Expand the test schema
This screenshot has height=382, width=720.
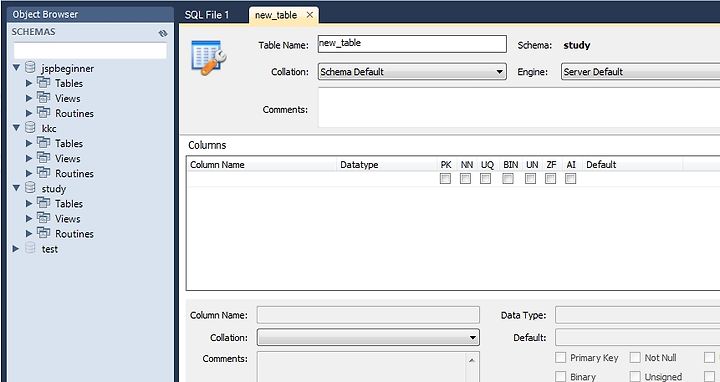click(16, 248)
